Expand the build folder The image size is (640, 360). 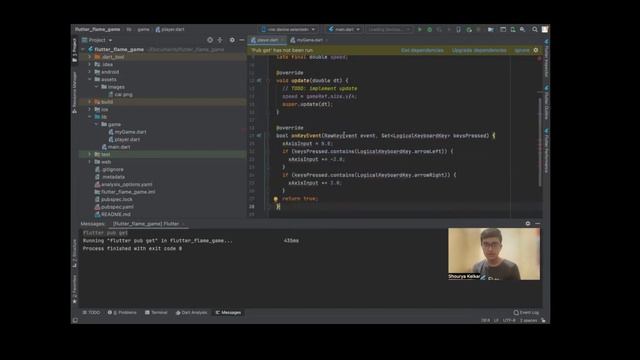[x=90, y=102]
